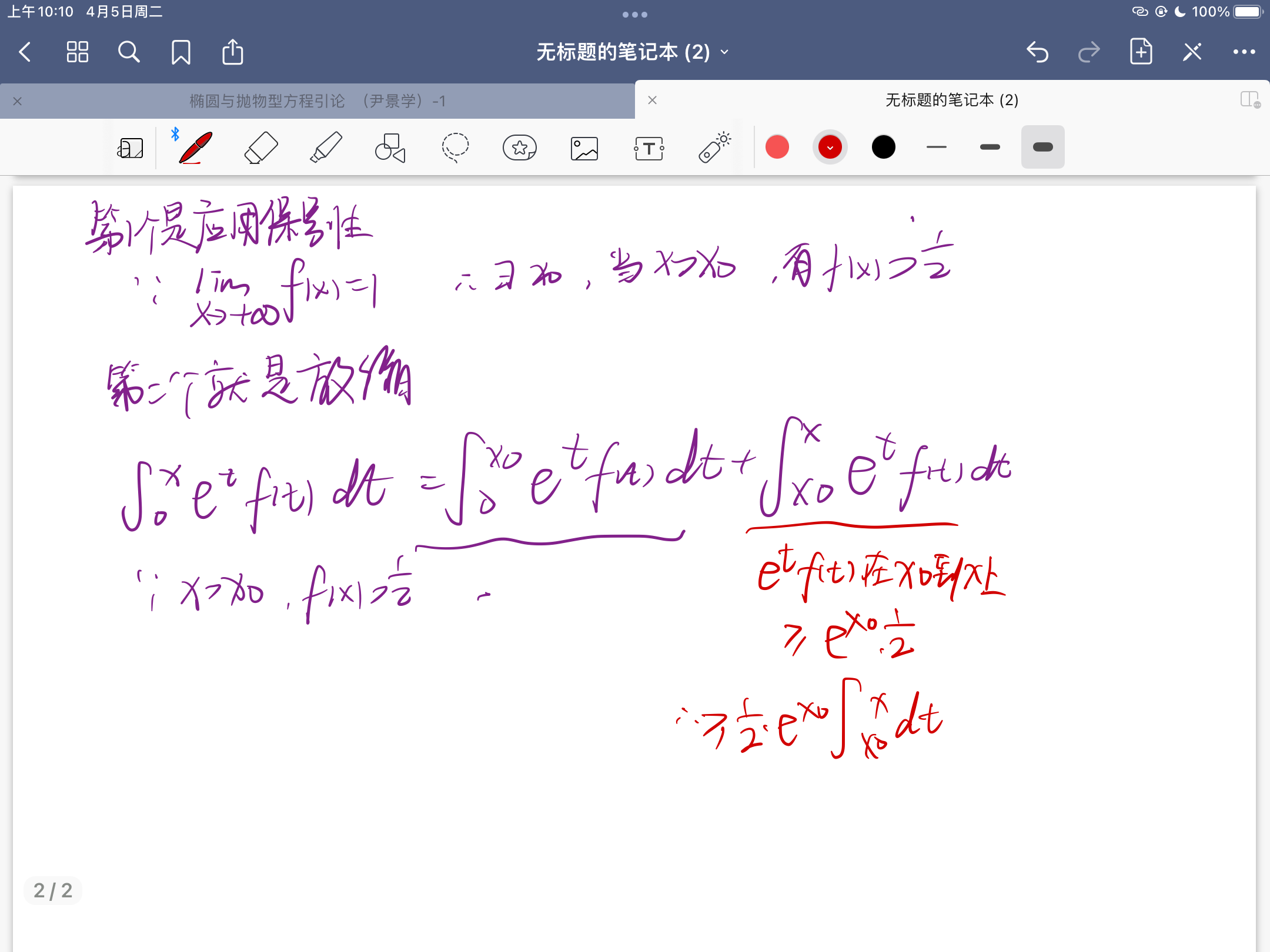The width and height of the screenshot is (1270, 952).
Task: Expand the notebook title dropdown chevron
Action: pos(725,52)
